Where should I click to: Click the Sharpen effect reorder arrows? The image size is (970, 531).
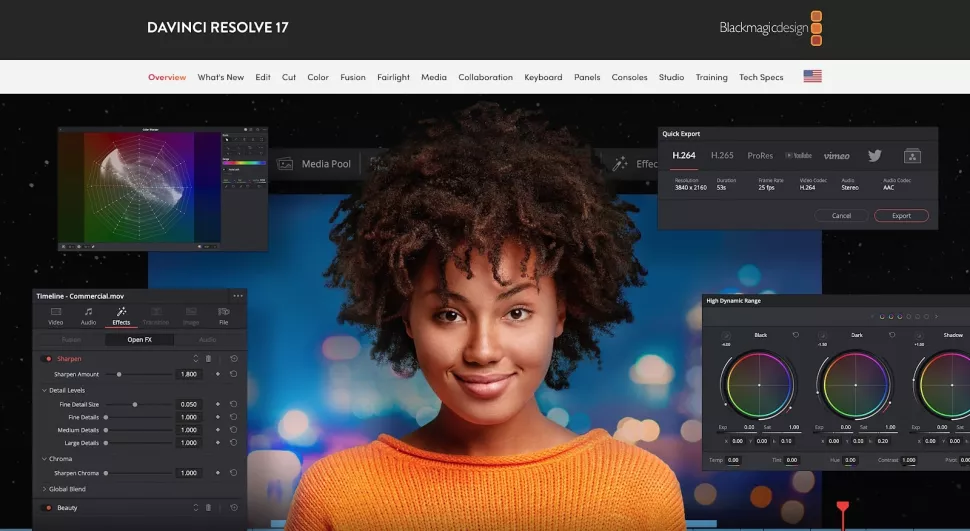(195, 358)
